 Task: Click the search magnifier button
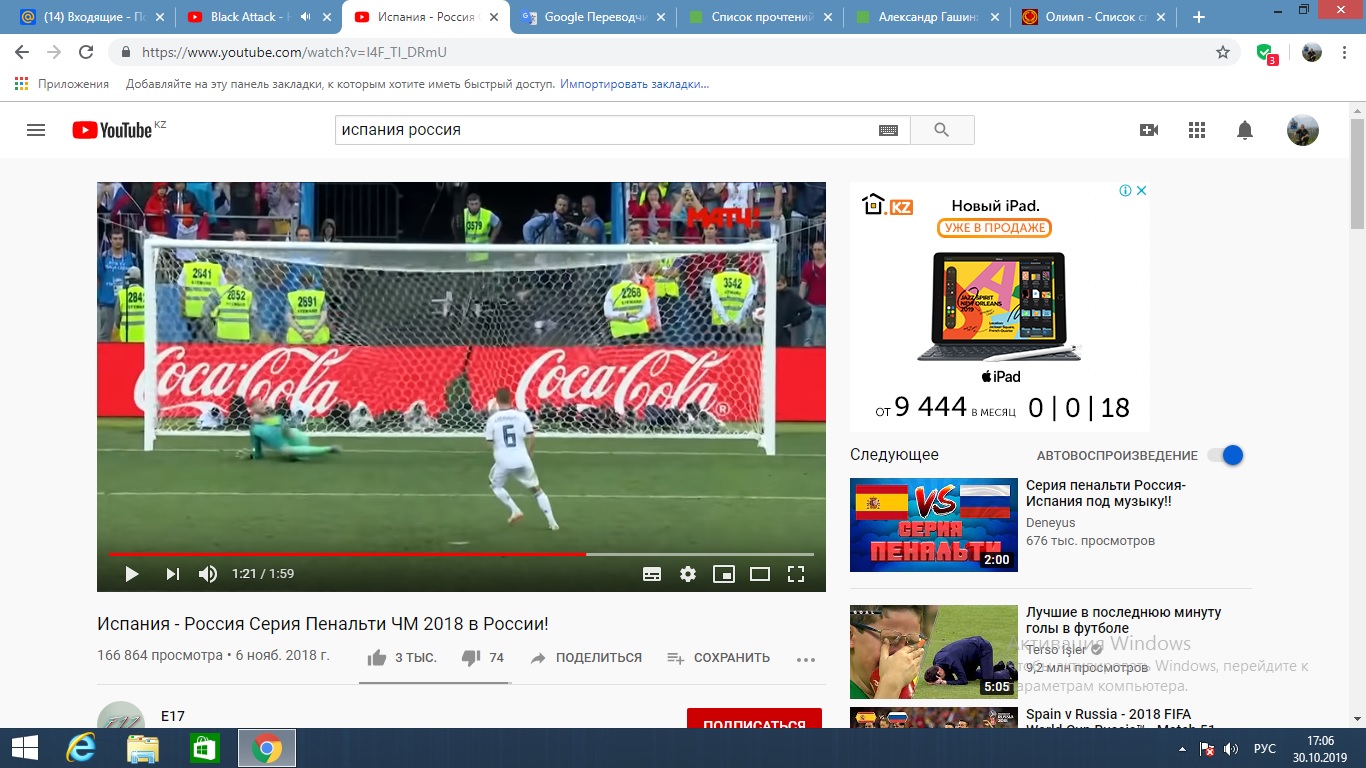click(x=942, y=130)
